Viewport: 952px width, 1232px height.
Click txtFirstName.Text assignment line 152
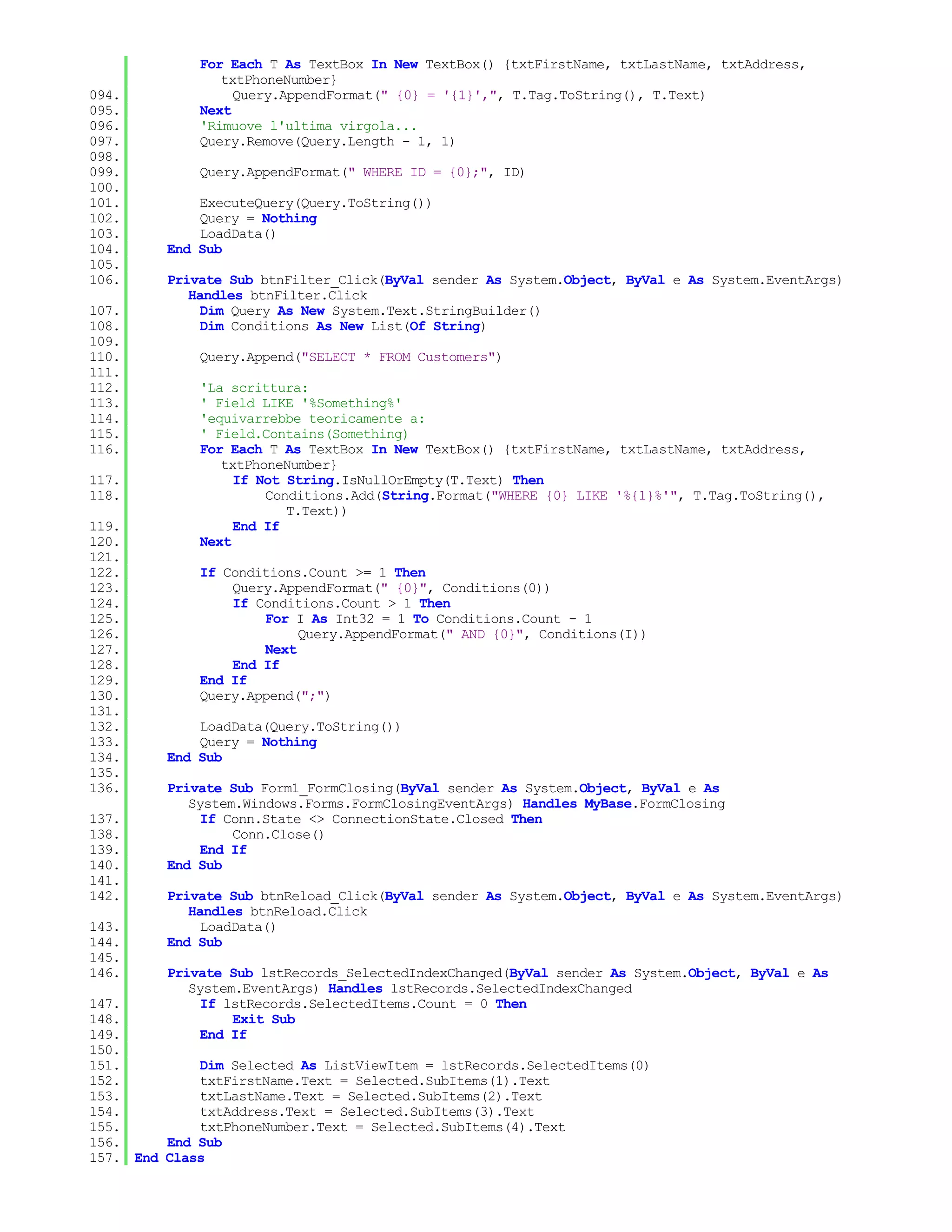(375, 1081)
